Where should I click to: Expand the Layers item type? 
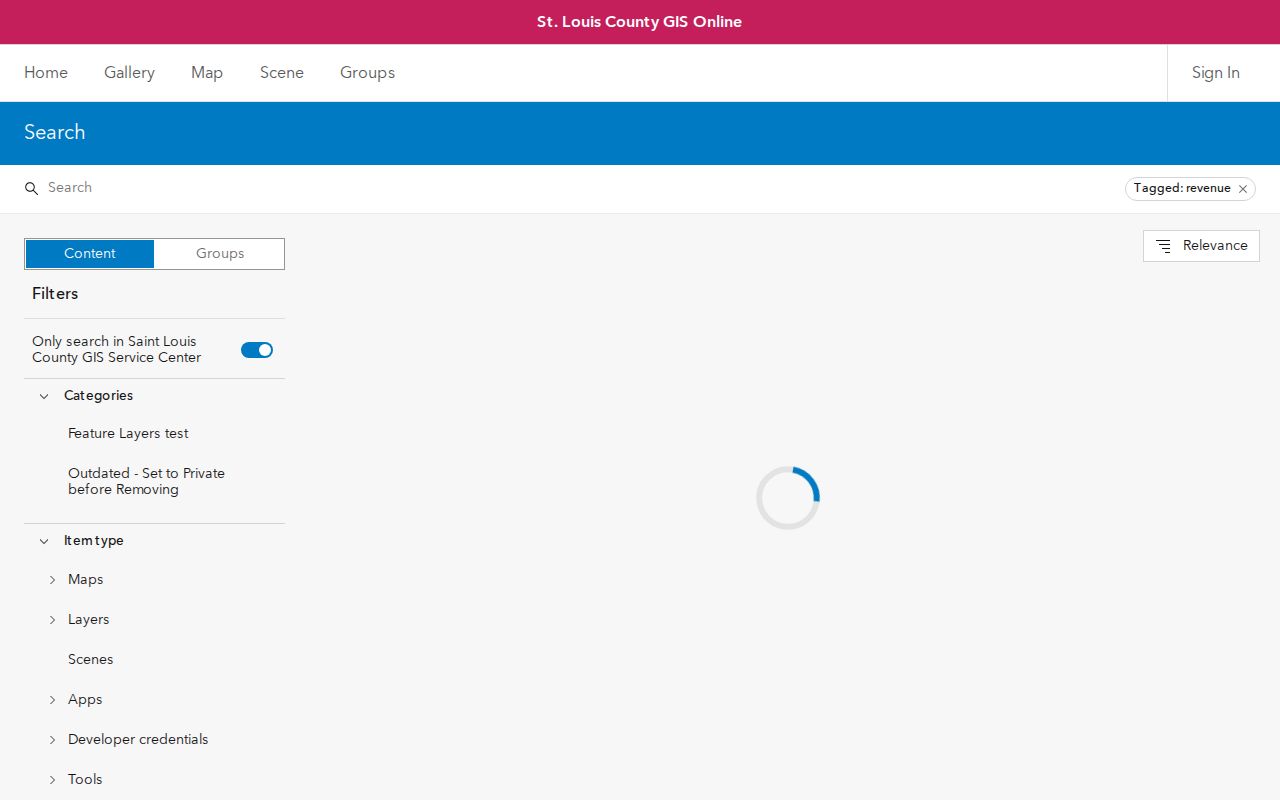(53, 620)
